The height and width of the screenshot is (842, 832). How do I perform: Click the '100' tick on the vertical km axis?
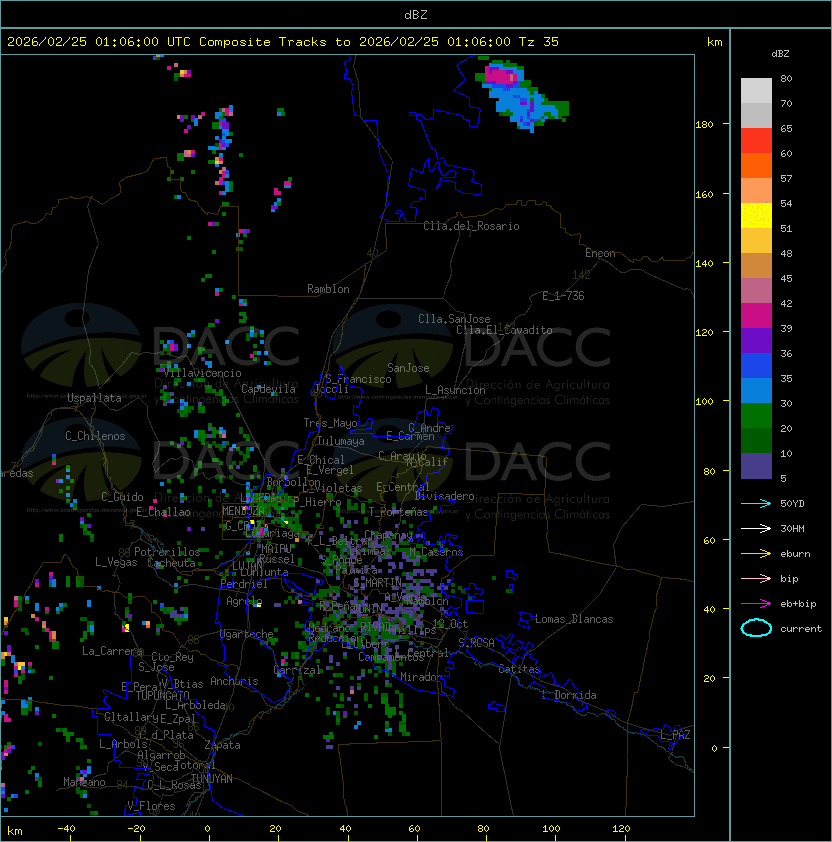pyautogui.click(x=704, y=402)
